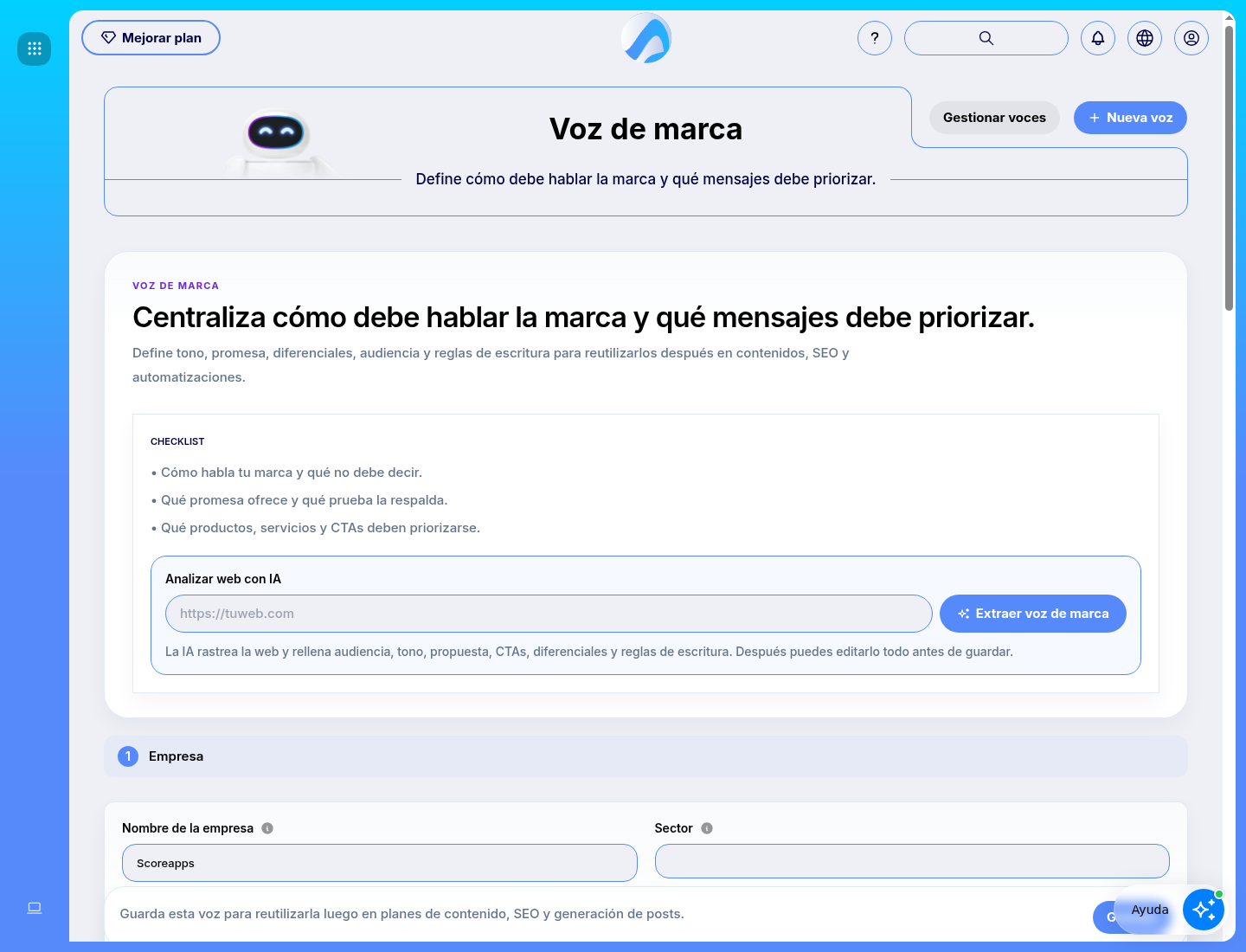Open the notifications bell
Viewport: 1246px width, 952px height.
click(x=1098, y=38)
